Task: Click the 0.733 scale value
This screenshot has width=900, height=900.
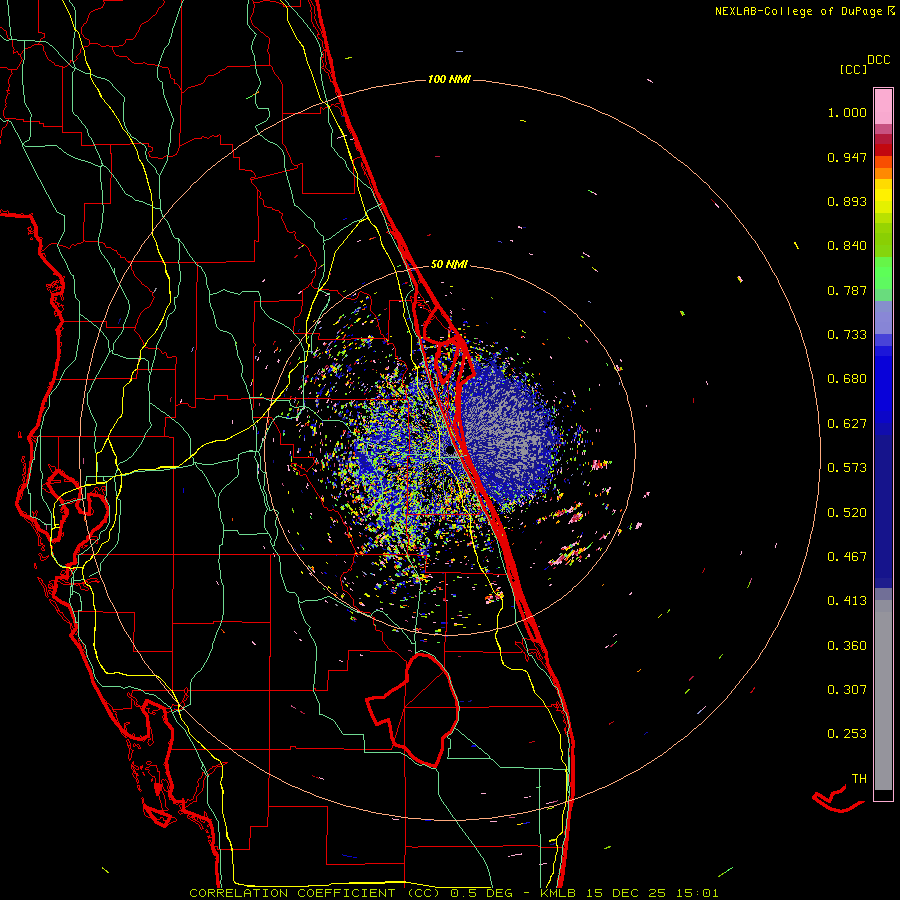Action: coord(847,335)
